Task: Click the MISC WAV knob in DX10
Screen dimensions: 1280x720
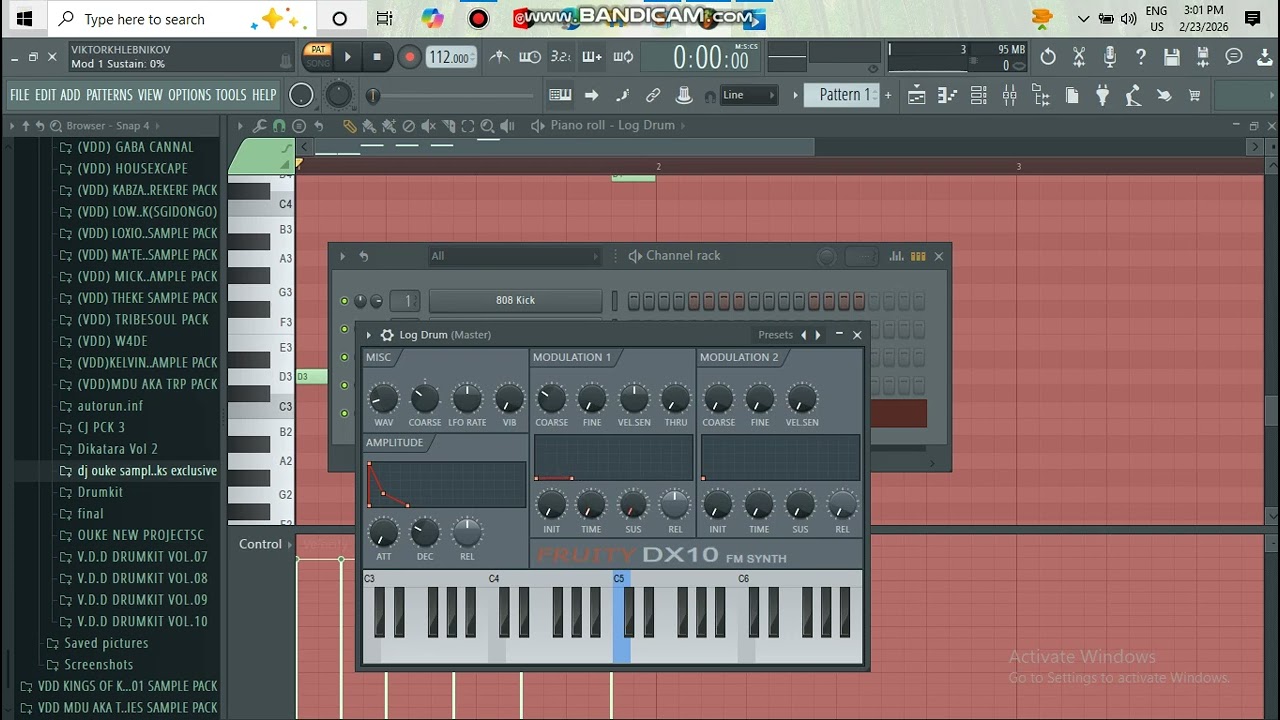Action: click(x=383, y=399)
